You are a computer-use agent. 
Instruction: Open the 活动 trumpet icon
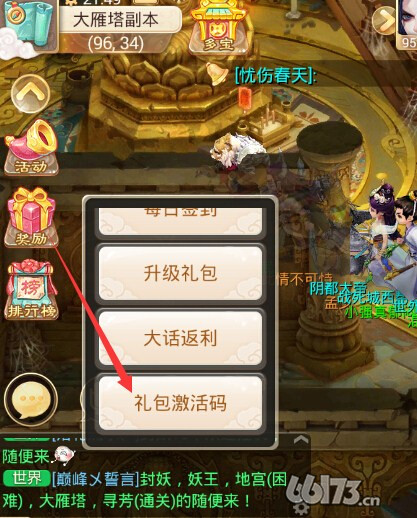[31, 148]
